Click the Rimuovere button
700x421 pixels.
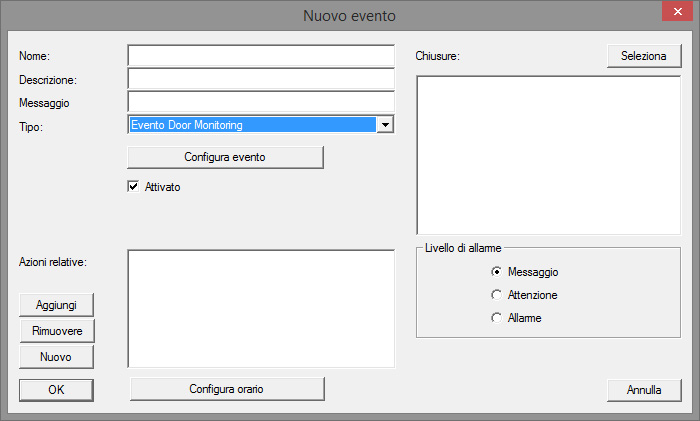(57, 331)
